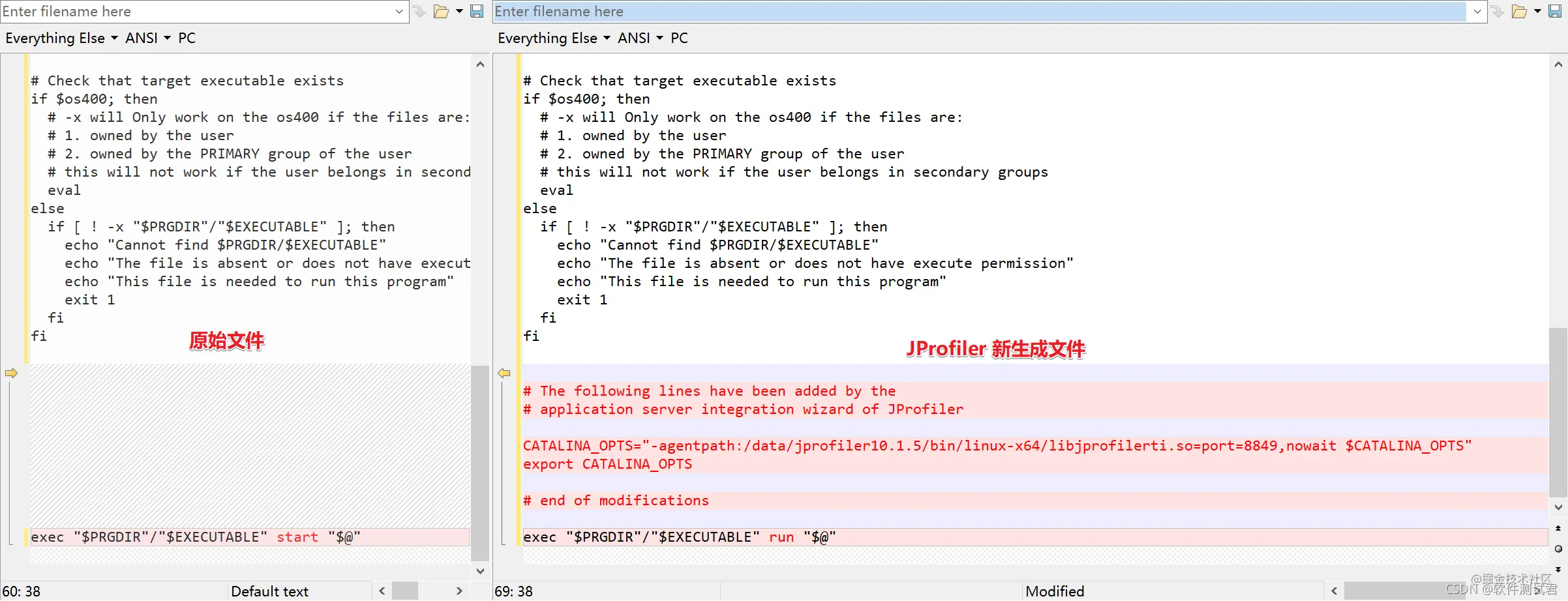The height and width of the screenshot is (601, 1568).
Task: Click the left pane arrow icon before the folder
Action: click(x=419, y=12)
